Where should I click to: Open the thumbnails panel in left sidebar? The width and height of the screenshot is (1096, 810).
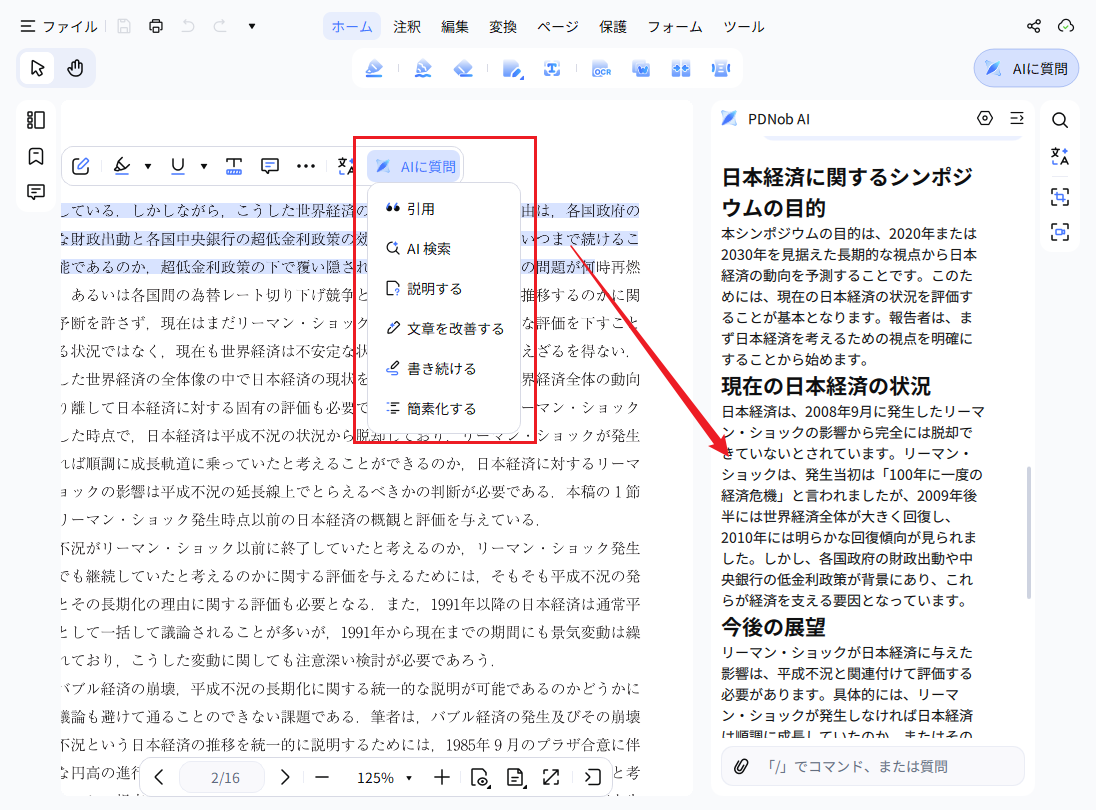[x=36, y=120]
